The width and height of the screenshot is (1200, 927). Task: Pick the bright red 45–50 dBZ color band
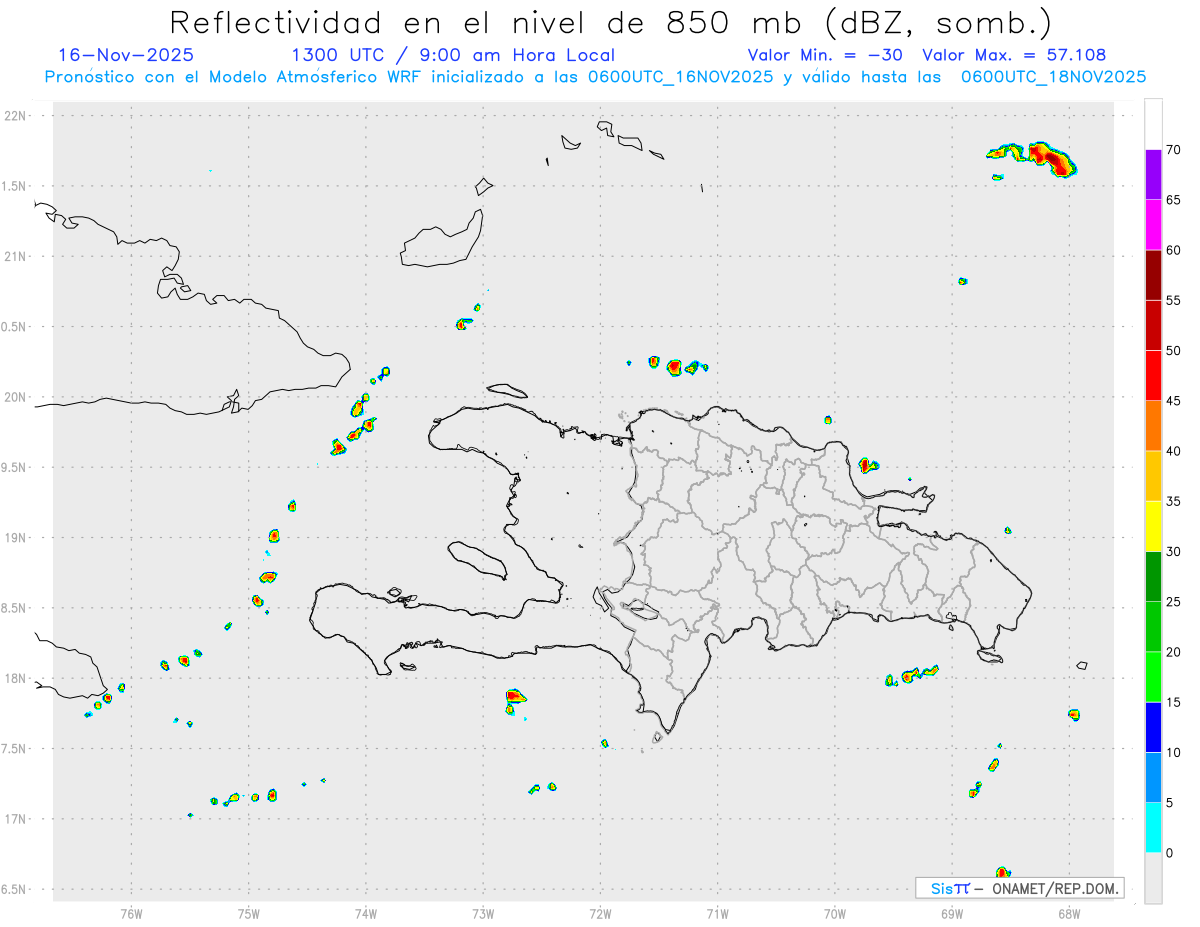pyautogui.click(x=1153, y=376)
